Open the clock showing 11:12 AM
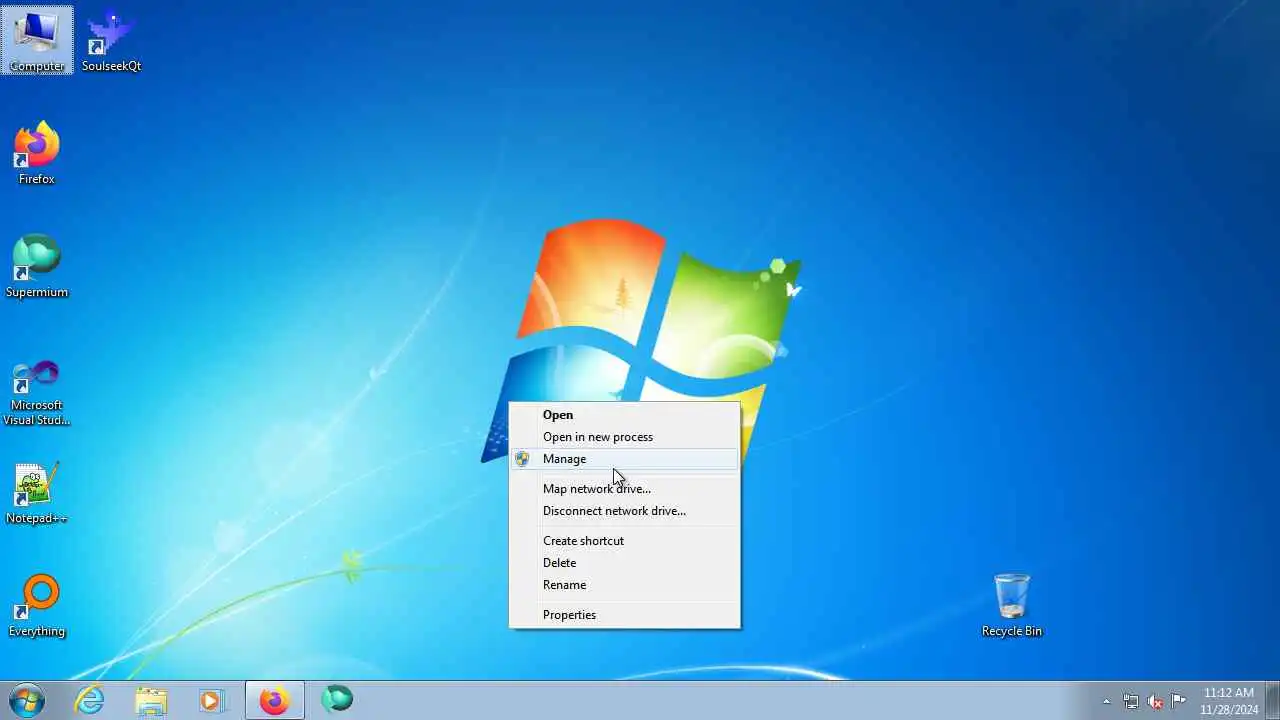Viewport: 1280px width, 720px height. point(1229,700)
